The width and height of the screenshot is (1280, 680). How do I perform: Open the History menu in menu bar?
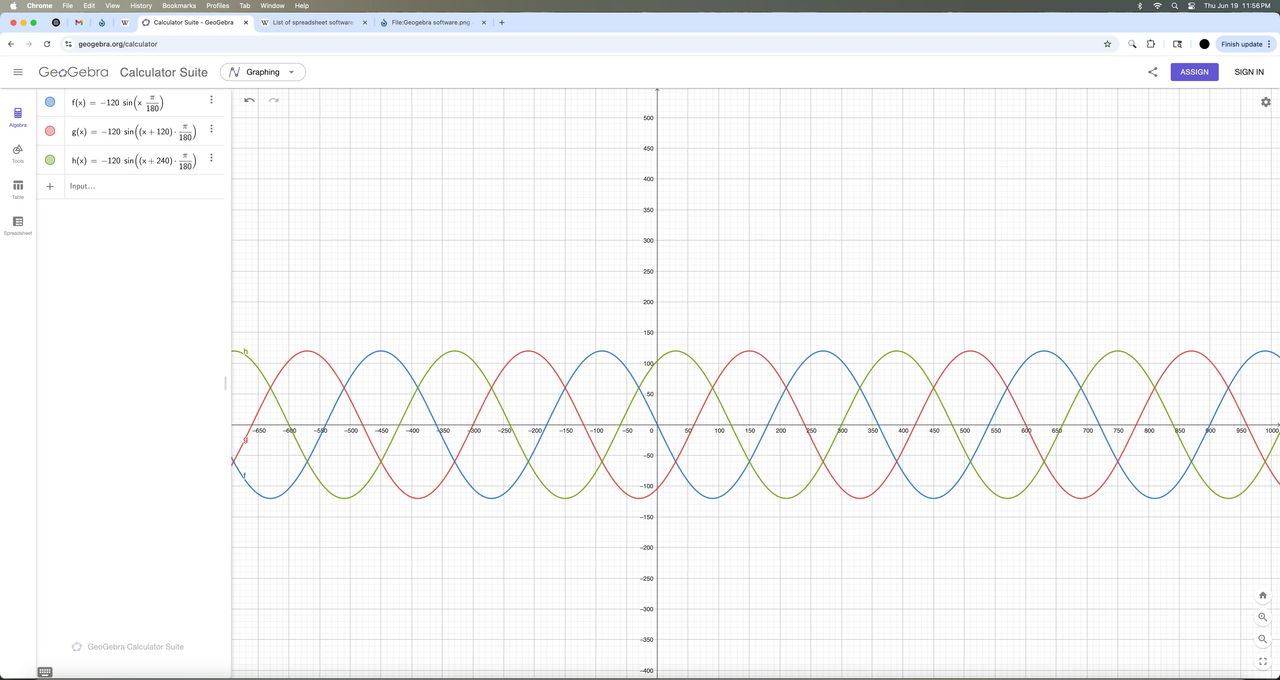tap(141, 6)
